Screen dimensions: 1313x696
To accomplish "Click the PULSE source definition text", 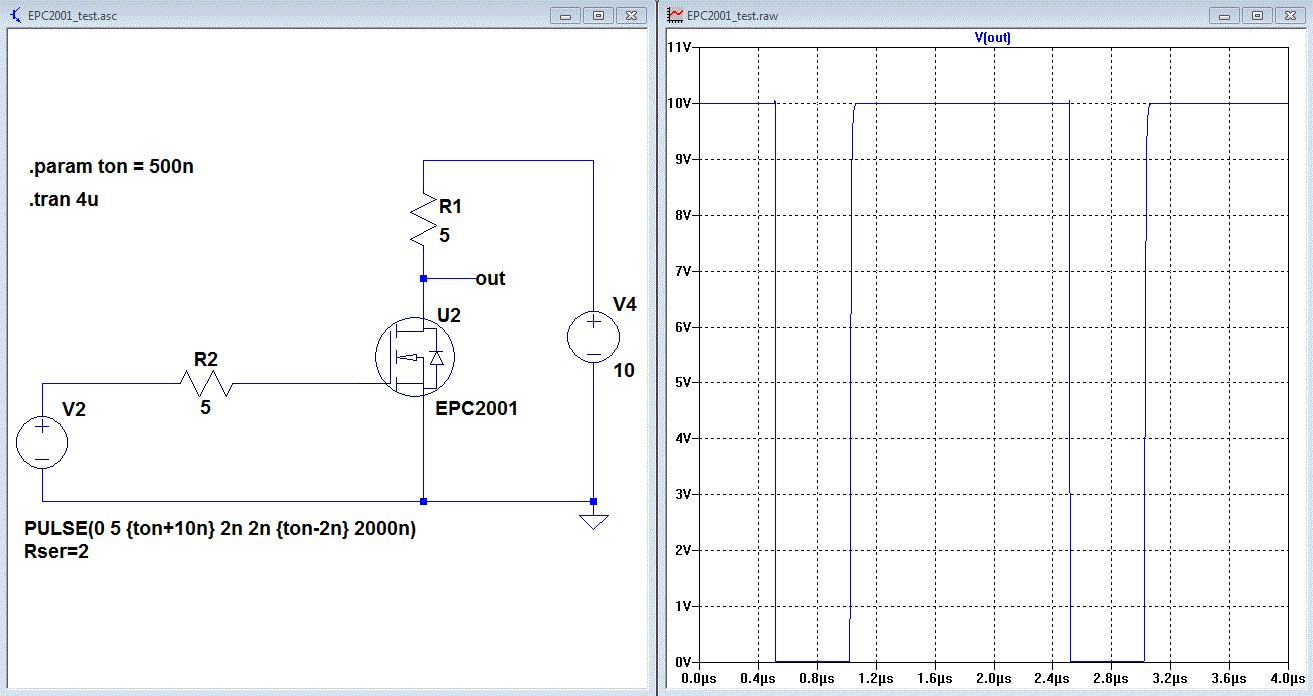I will (219, 529).
